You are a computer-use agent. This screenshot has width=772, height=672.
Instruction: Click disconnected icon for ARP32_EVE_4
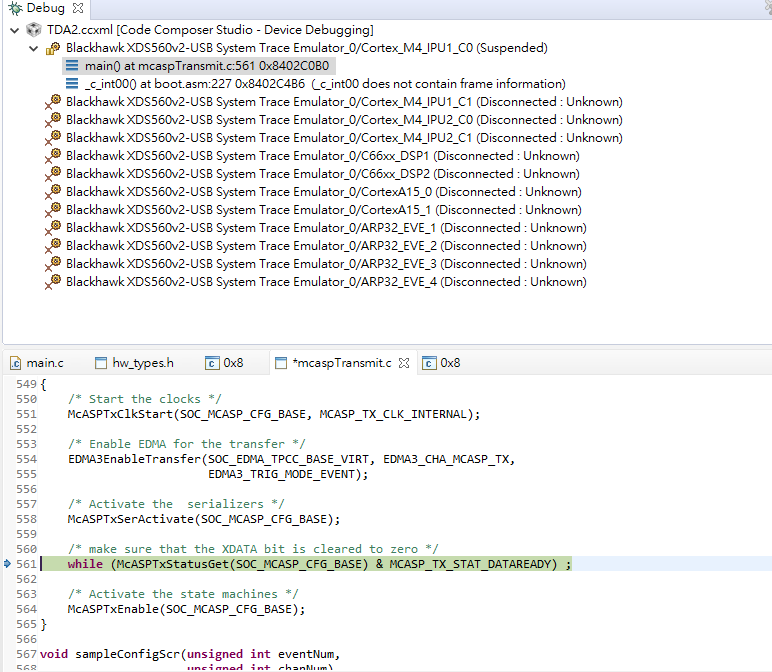coord(53,282)
